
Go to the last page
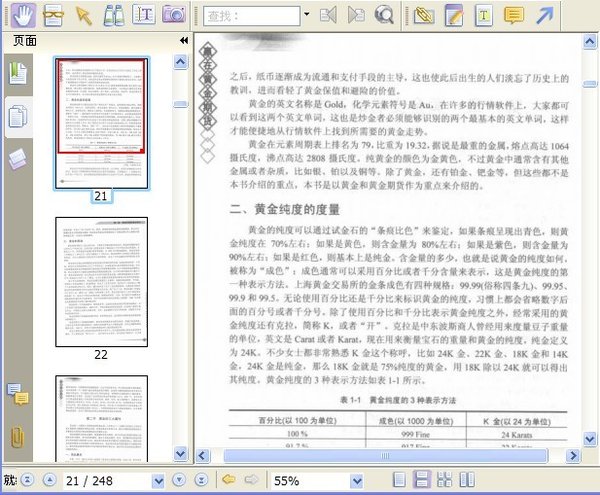(x=201, y=480)
